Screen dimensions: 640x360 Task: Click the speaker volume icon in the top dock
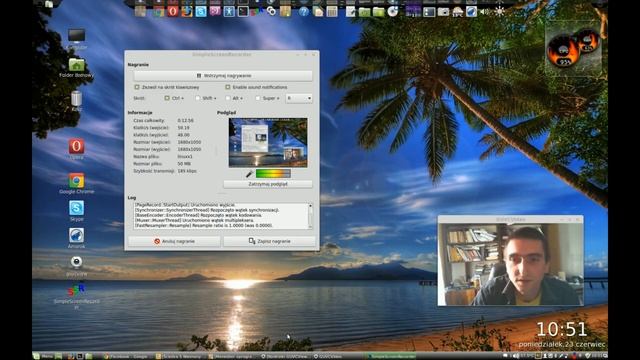485,12
